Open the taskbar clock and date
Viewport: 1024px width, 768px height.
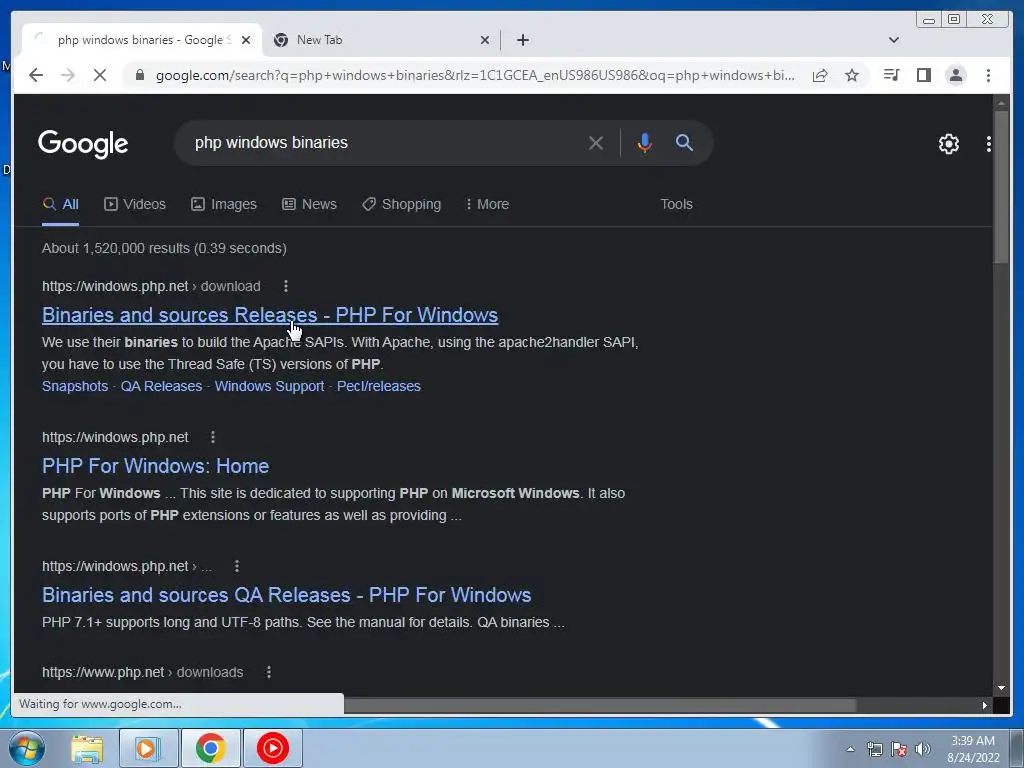[973, 749]
